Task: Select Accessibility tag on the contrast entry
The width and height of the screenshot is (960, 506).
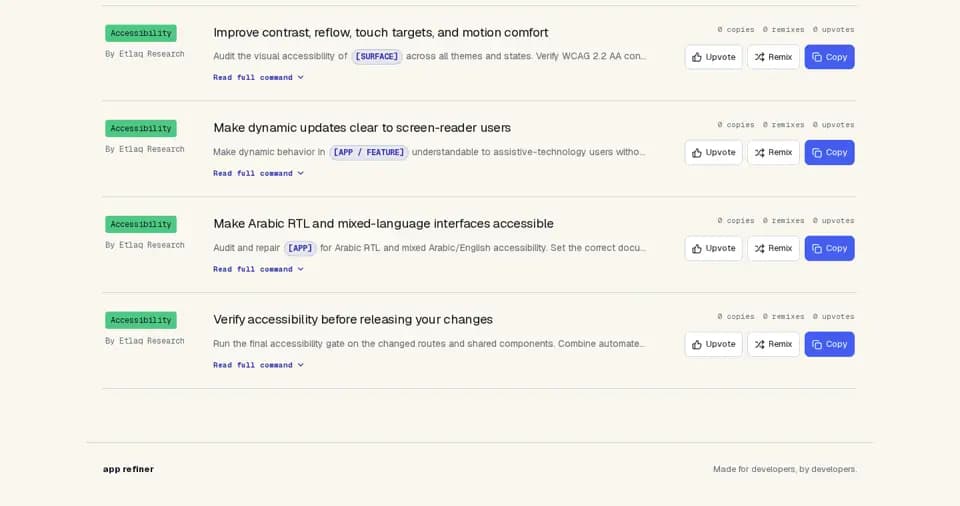Action: pyautogui.click(x=141, y=33)
